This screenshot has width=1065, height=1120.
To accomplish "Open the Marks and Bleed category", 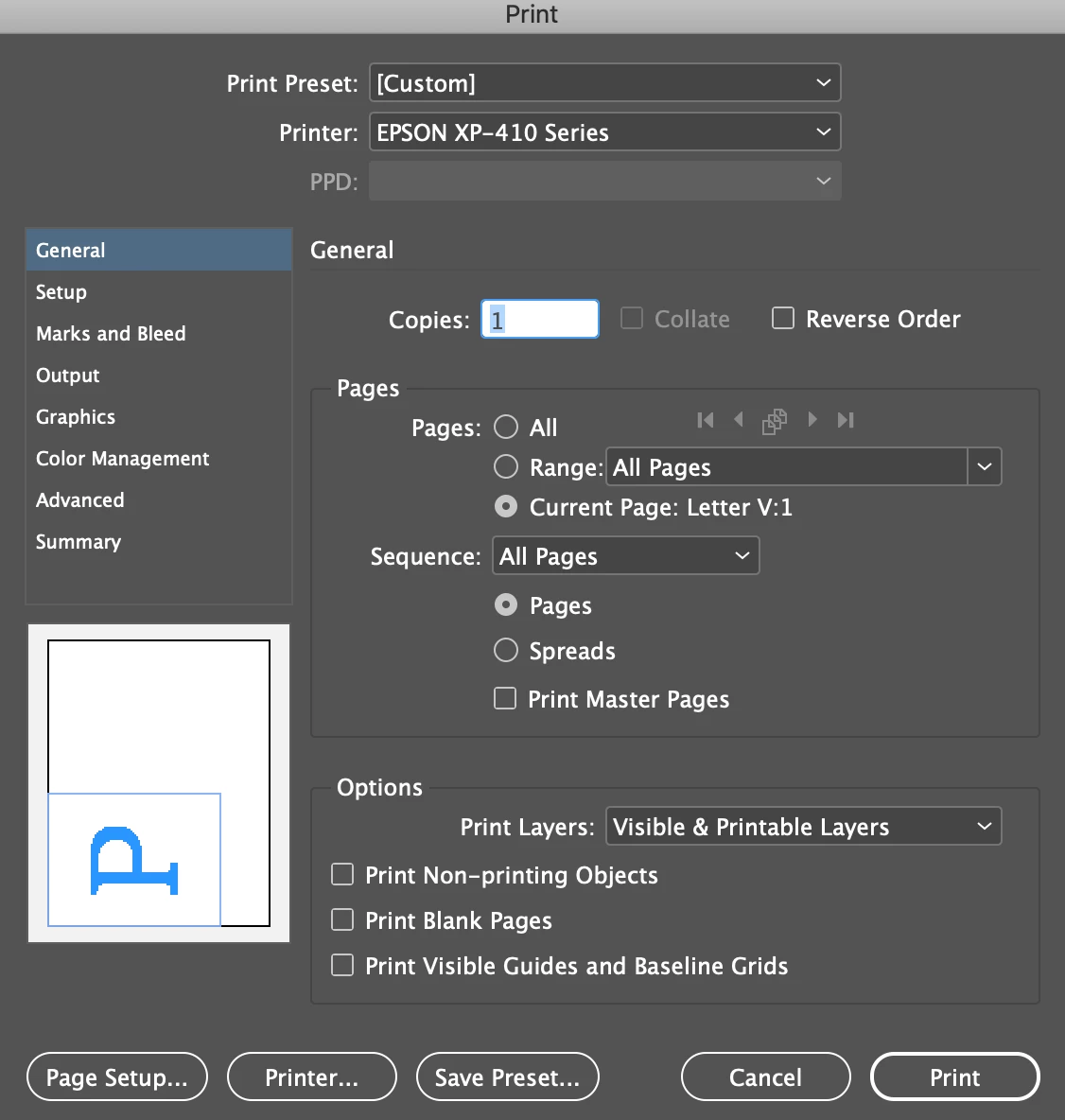I will click(159, 334).
